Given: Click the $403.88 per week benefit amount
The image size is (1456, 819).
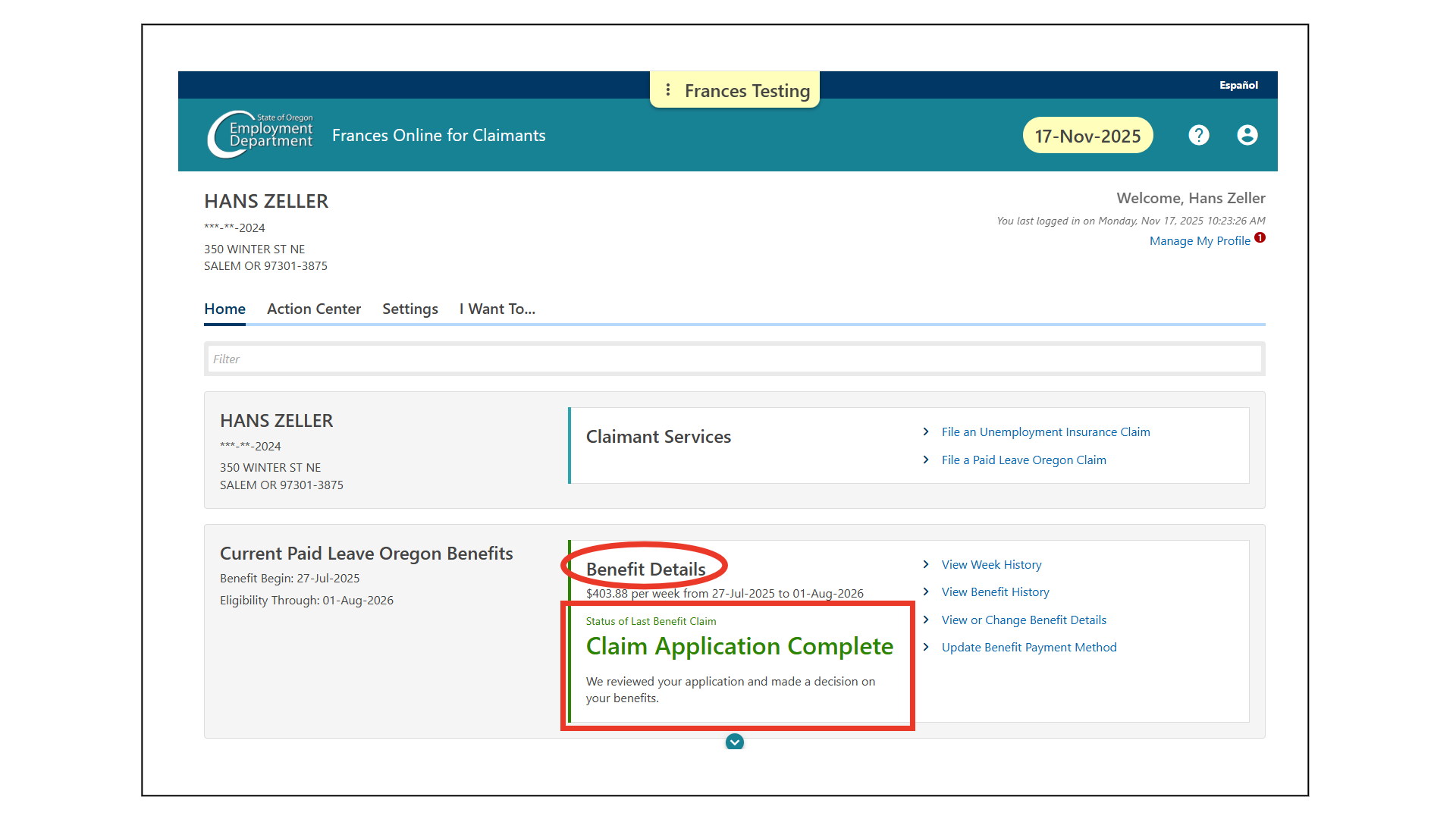Looking at the screenshot, I should point(724,593).
